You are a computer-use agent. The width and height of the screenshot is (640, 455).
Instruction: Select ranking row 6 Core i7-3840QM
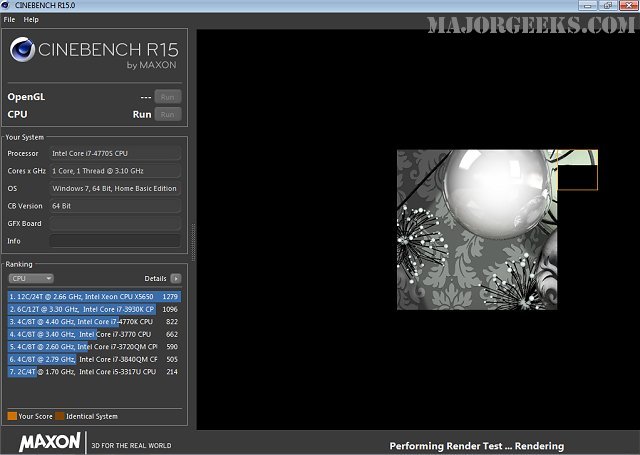click(94, 359)
